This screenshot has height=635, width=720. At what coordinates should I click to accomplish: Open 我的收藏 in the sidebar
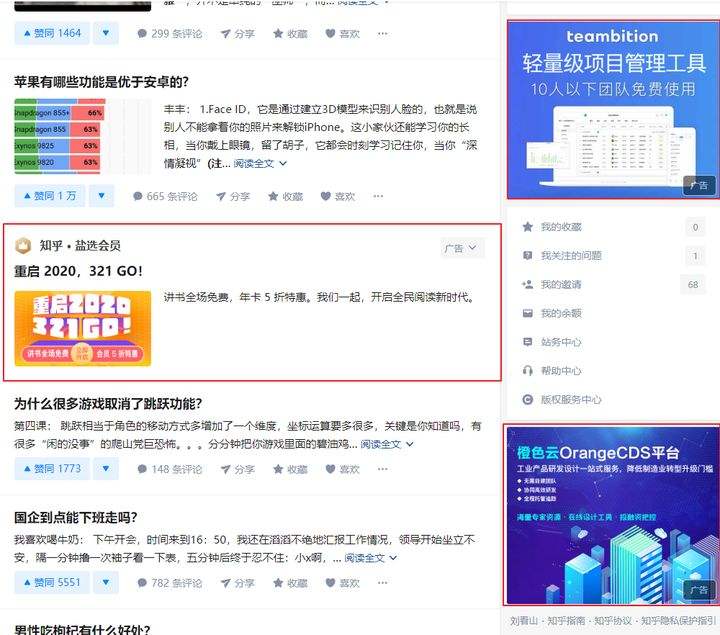[x=613, y=227]
